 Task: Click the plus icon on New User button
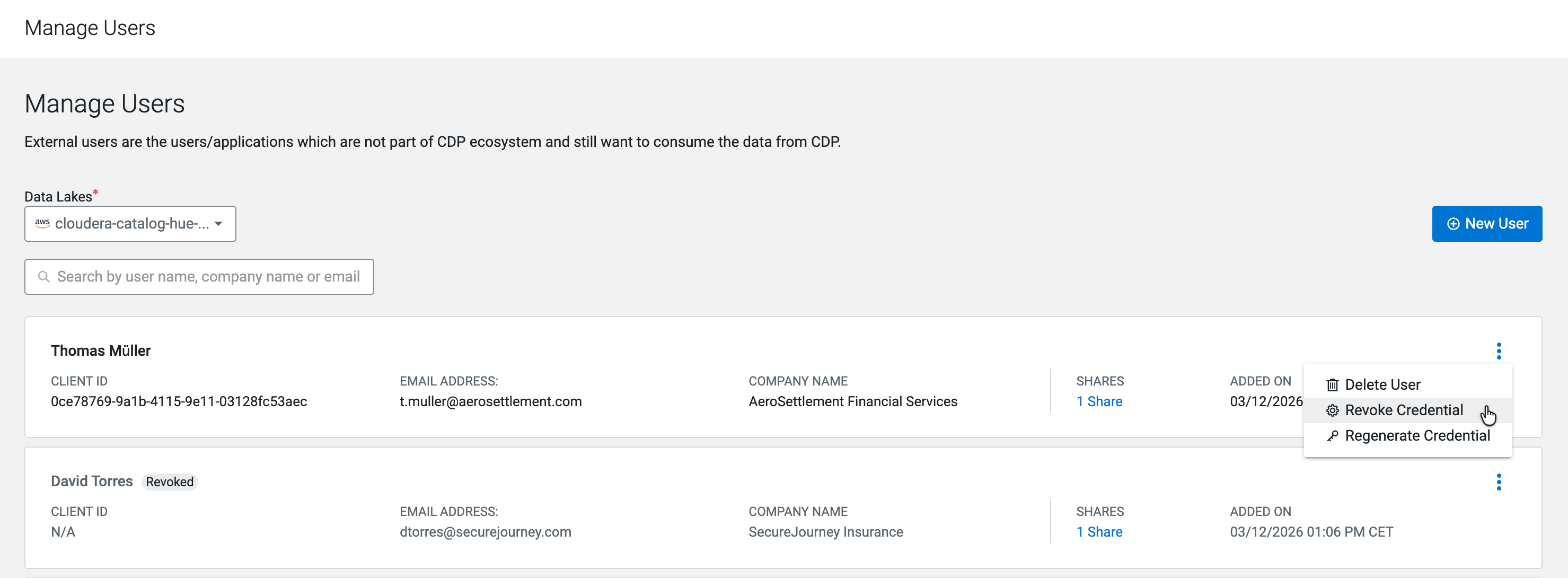1452,224
